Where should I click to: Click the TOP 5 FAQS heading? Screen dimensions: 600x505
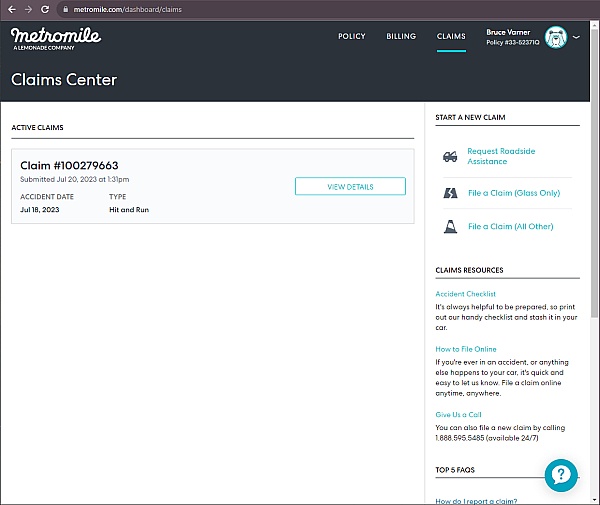pyautogui.click(x=455, y=470)
